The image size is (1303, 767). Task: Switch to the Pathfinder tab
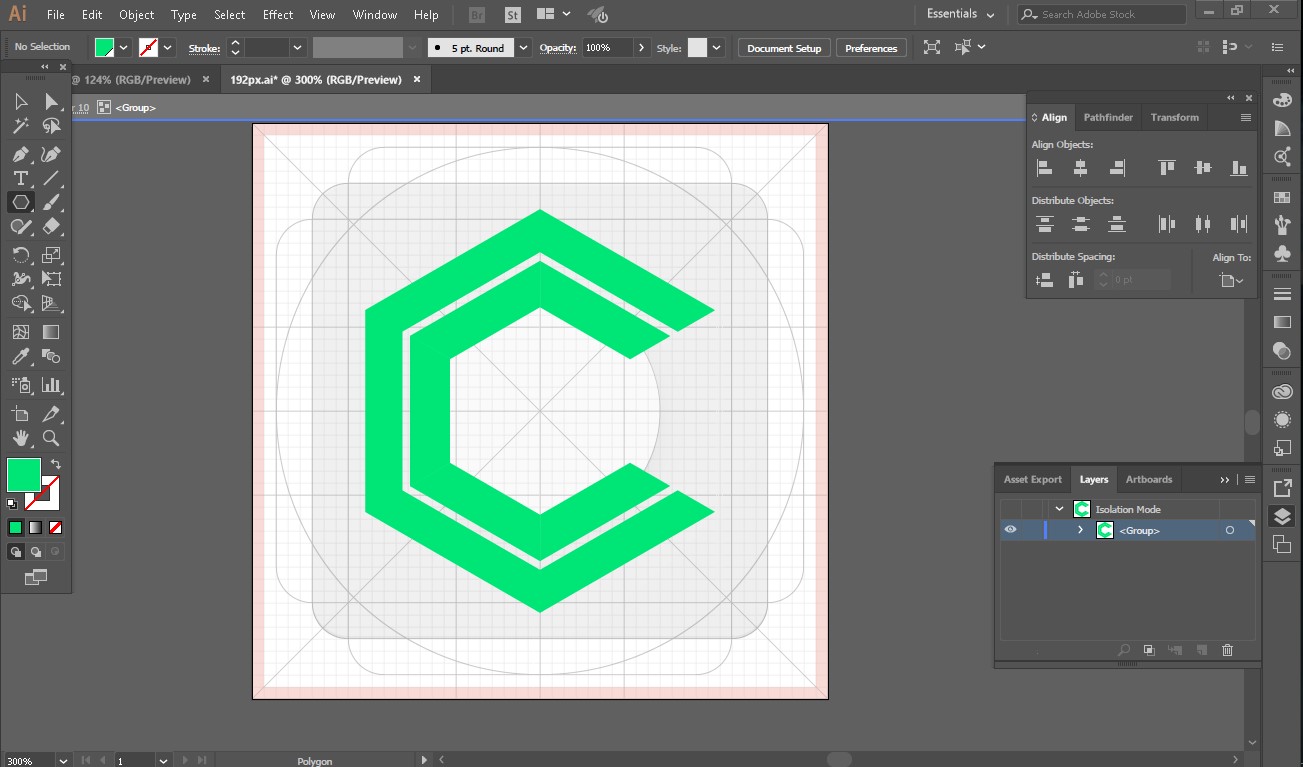tap(1108, 117)
